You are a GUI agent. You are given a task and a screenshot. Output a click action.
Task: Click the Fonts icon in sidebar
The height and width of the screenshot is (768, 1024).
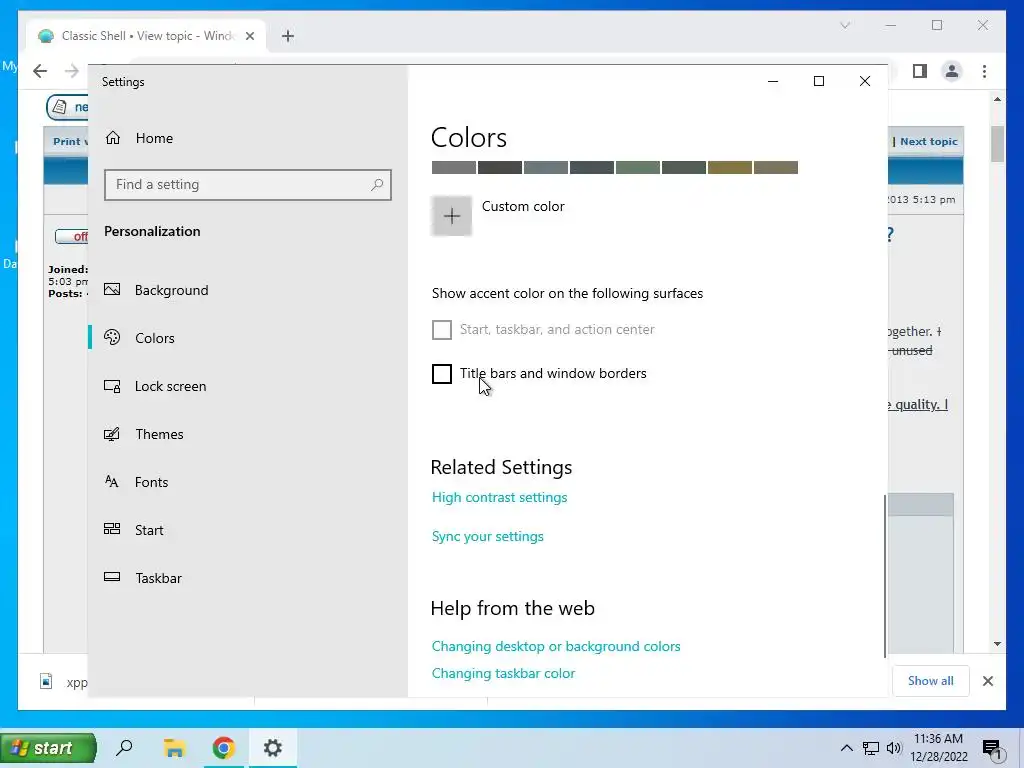point(112,481)
